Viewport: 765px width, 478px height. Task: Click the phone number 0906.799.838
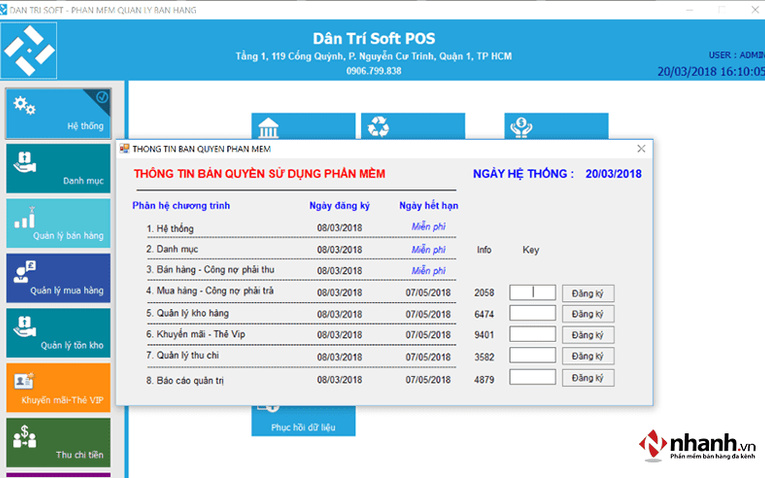(374, 71)
